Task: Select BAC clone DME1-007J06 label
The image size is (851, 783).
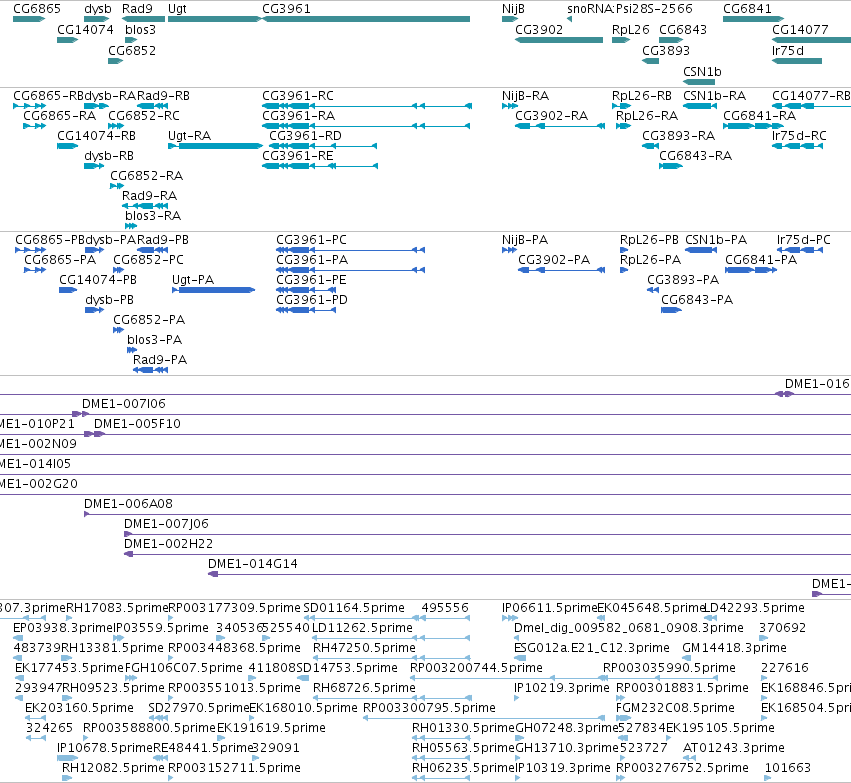Action: click(166, 524)
